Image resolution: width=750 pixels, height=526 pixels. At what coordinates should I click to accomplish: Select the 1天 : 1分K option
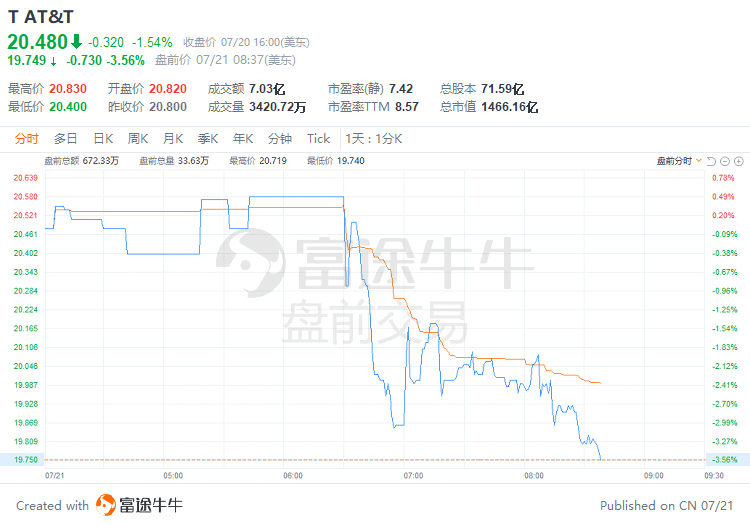coord(373,138)
